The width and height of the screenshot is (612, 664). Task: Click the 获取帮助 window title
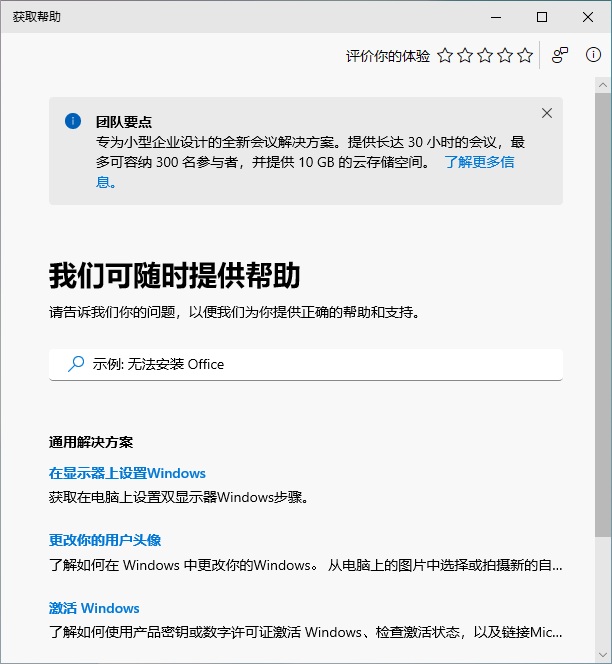tap(37, 17)
